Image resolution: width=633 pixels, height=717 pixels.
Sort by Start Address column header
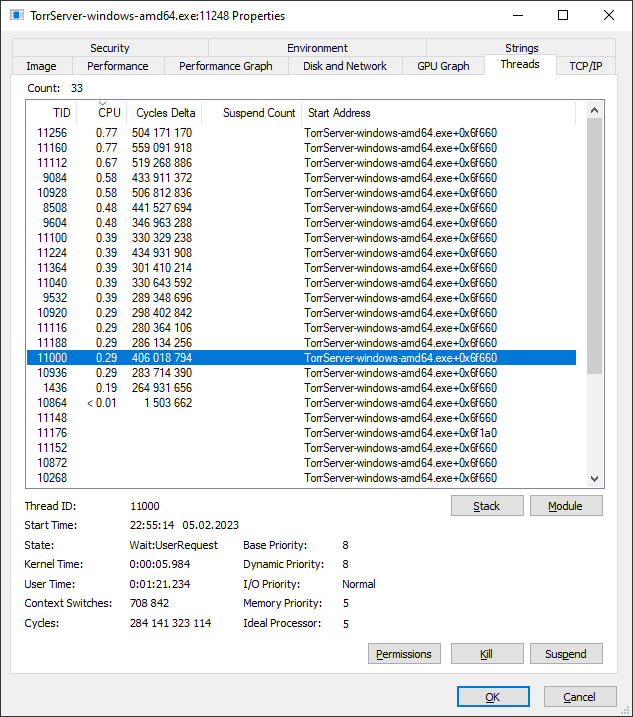coord(438,113)
